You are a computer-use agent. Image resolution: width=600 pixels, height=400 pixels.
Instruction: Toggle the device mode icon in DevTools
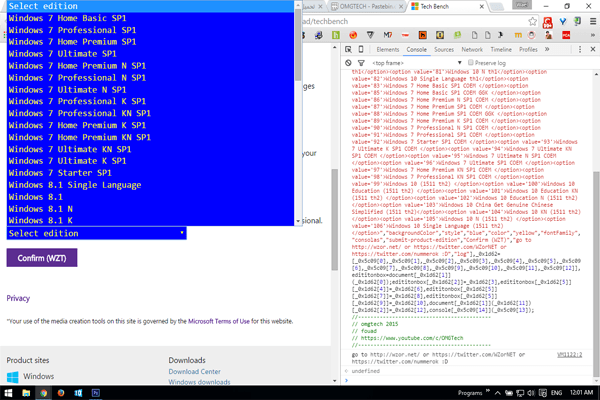click(363, 49)
